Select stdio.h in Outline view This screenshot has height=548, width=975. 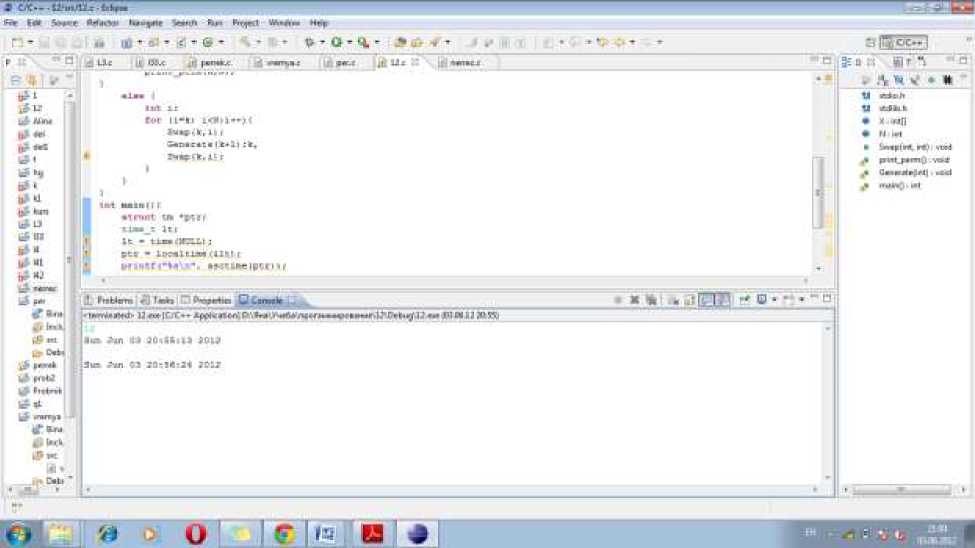[884, 96]
